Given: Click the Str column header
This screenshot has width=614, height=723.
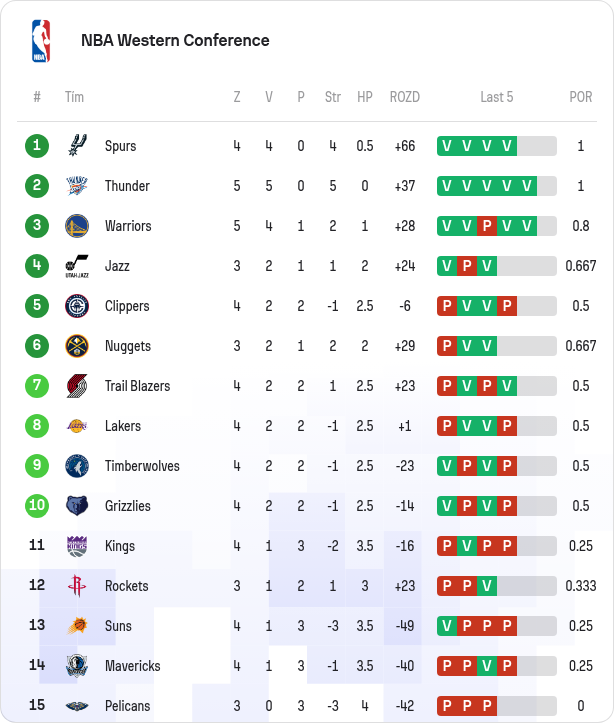Looking at the screenshot, I should 333,97.
